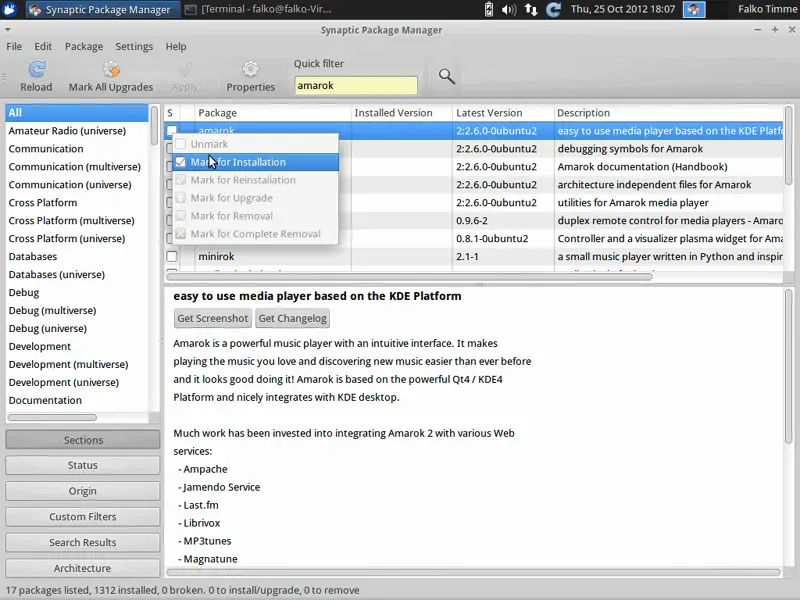The image size is (800, 600).
Task: Open the Custom Filters view
Action: tap(83, 517)
